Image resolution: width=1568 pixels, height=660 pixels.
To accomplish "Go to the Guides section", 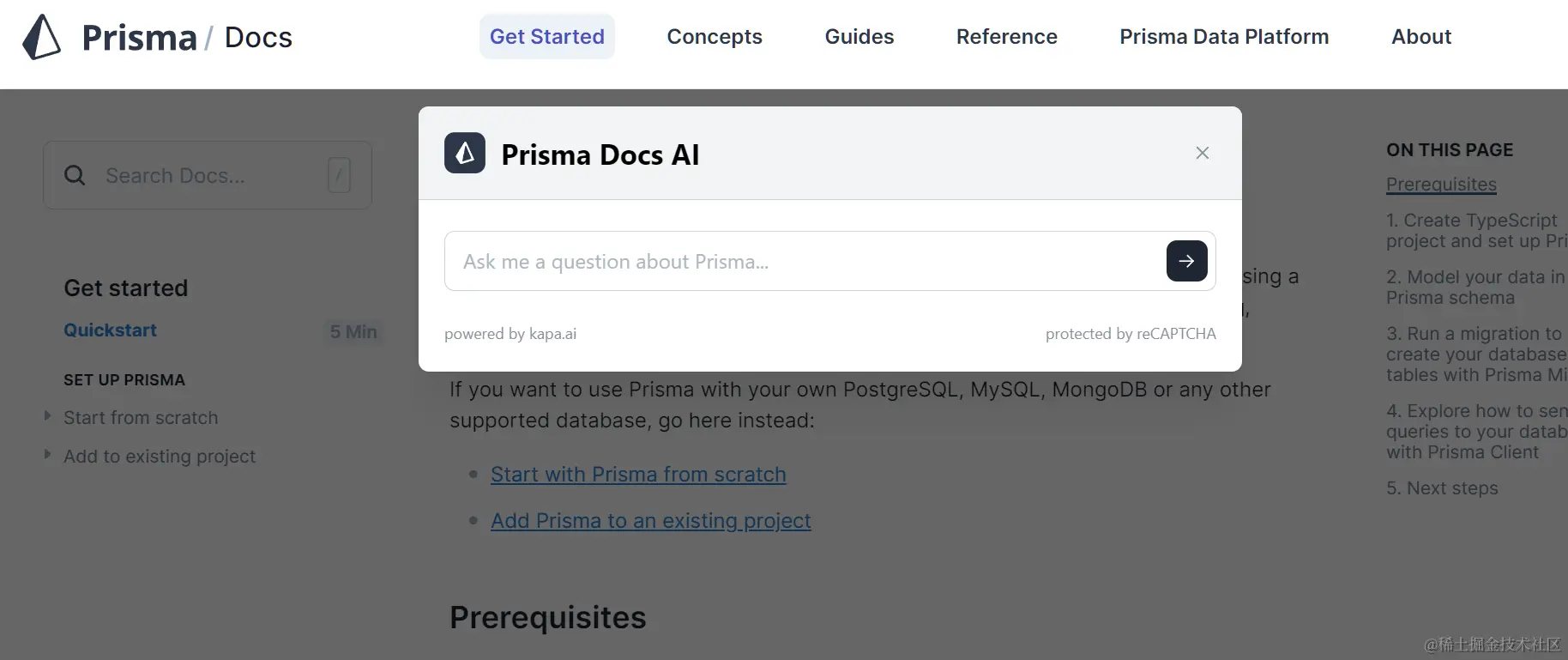I will [x=859, y=37].
